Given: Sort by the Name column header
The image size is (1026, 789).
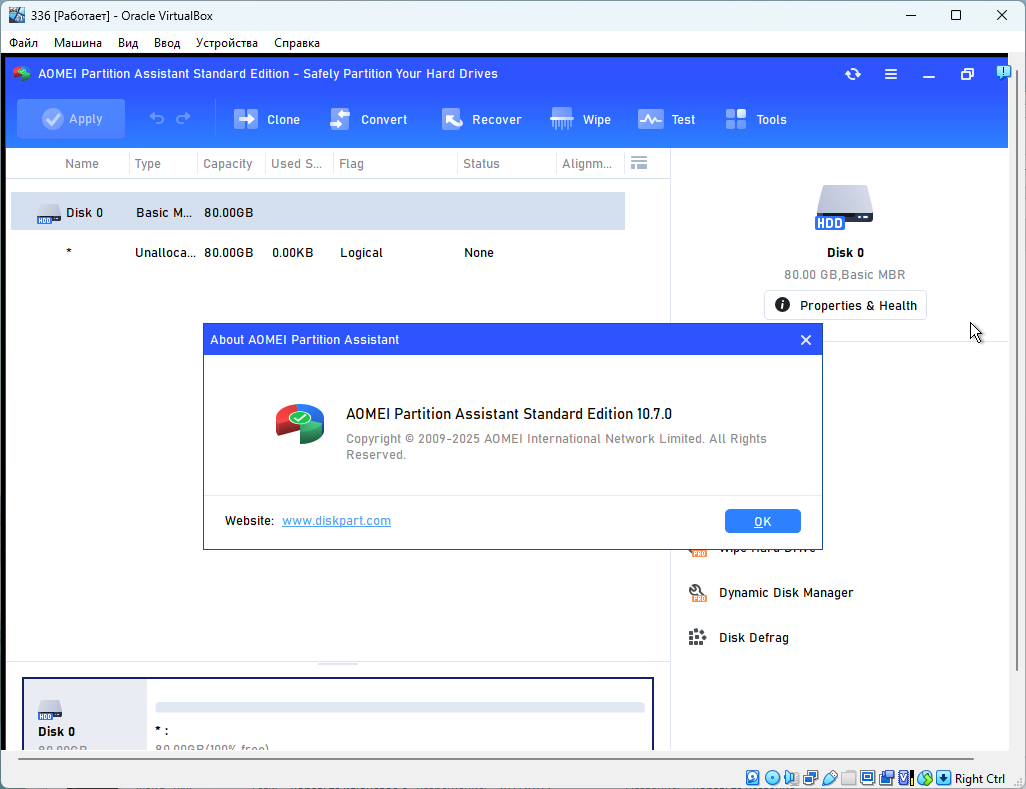Looking at the screenshot, I should (x=82, y=164).
